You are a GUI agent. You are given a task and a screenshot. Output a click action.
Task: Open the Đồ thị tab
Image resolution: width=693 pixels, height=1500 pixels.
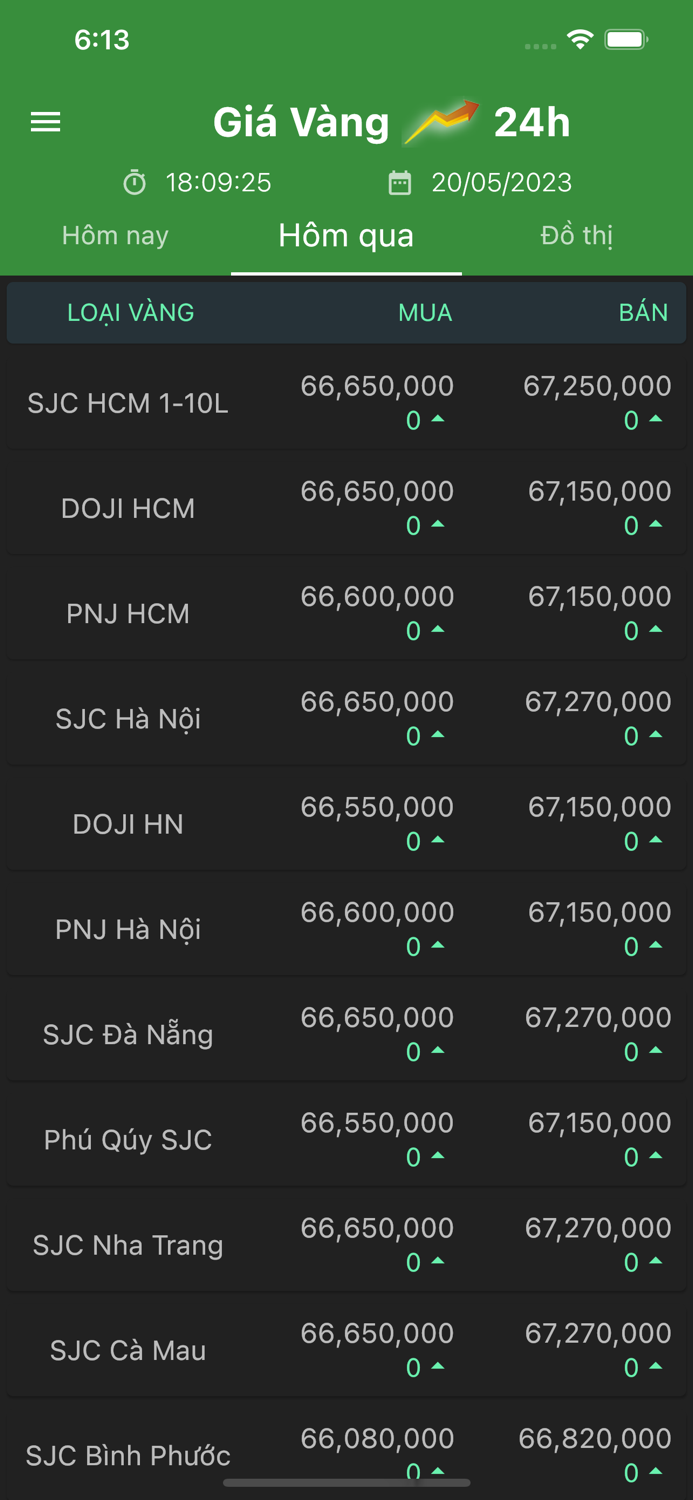pyautogui.click(x=577, y=236)
